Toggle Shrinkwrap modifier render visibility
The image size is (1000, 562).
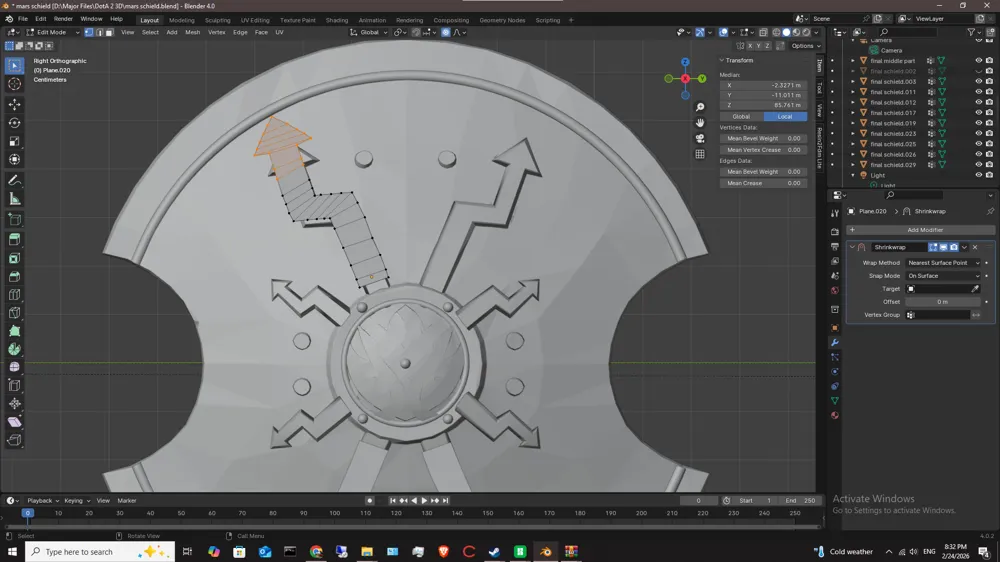(x=954, y=247)
